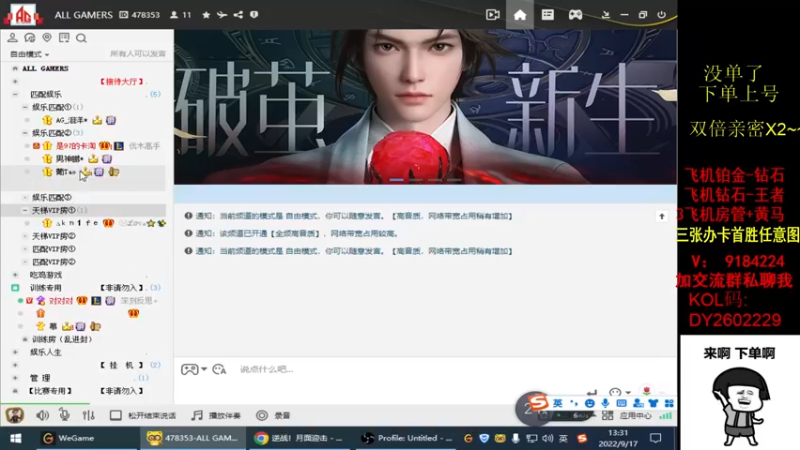This screenshot has height=450, width=800.
Task: Expand the 吃鸡游戏 channel group
Action: [15, 275]
